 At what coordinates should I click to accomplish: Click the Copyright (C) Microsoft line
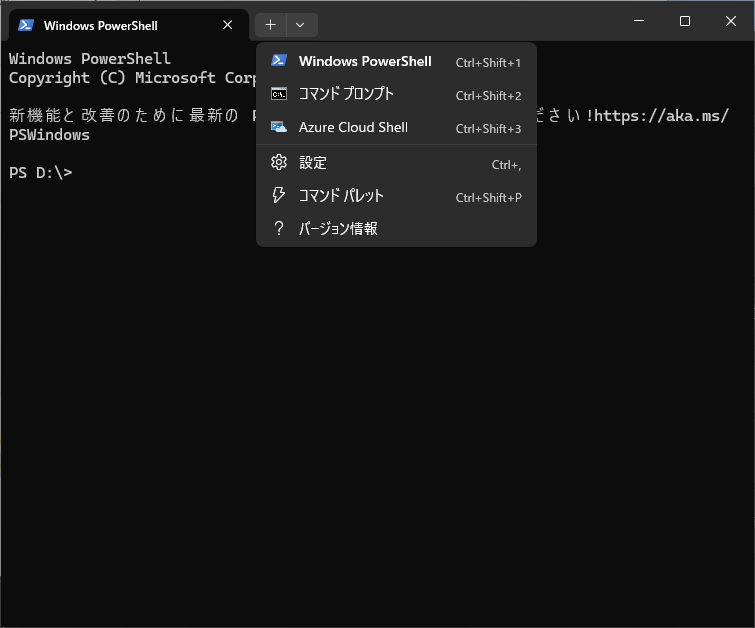coord(132,78)
